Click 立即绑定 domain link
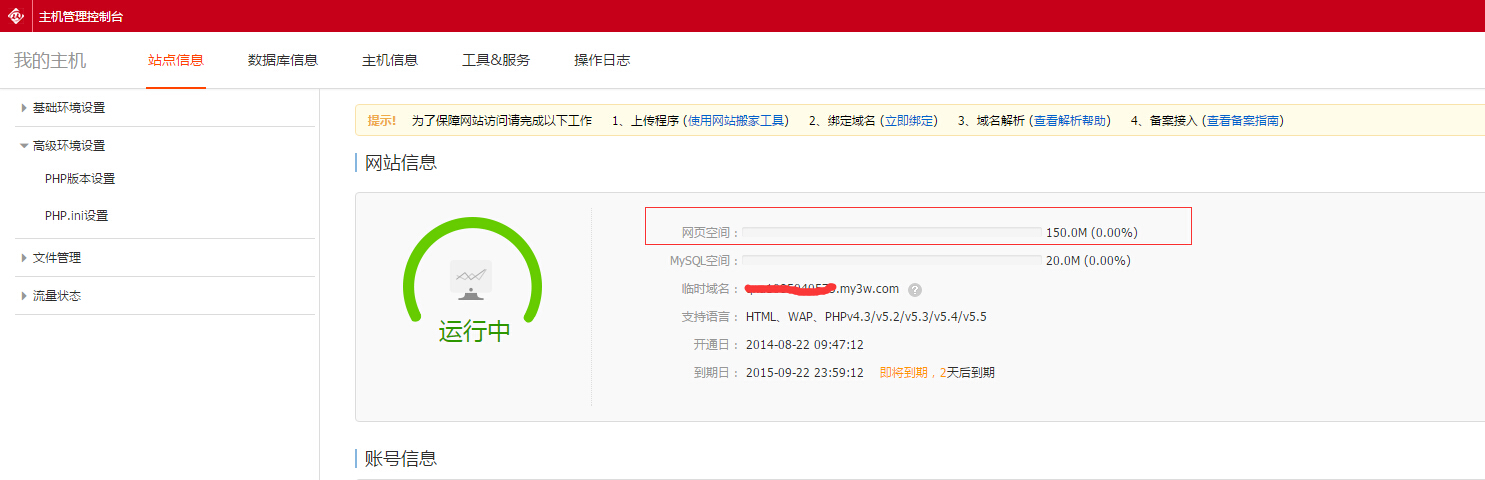1485x480 pixels. (x=909, y=121)
